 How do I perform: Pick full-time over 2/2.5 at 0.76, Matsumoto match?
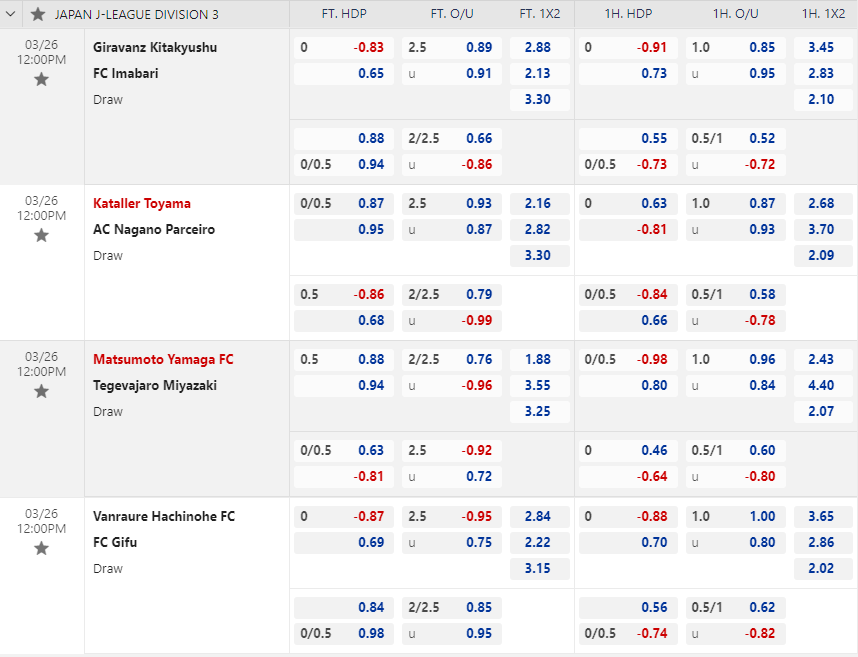pos(451,359)
